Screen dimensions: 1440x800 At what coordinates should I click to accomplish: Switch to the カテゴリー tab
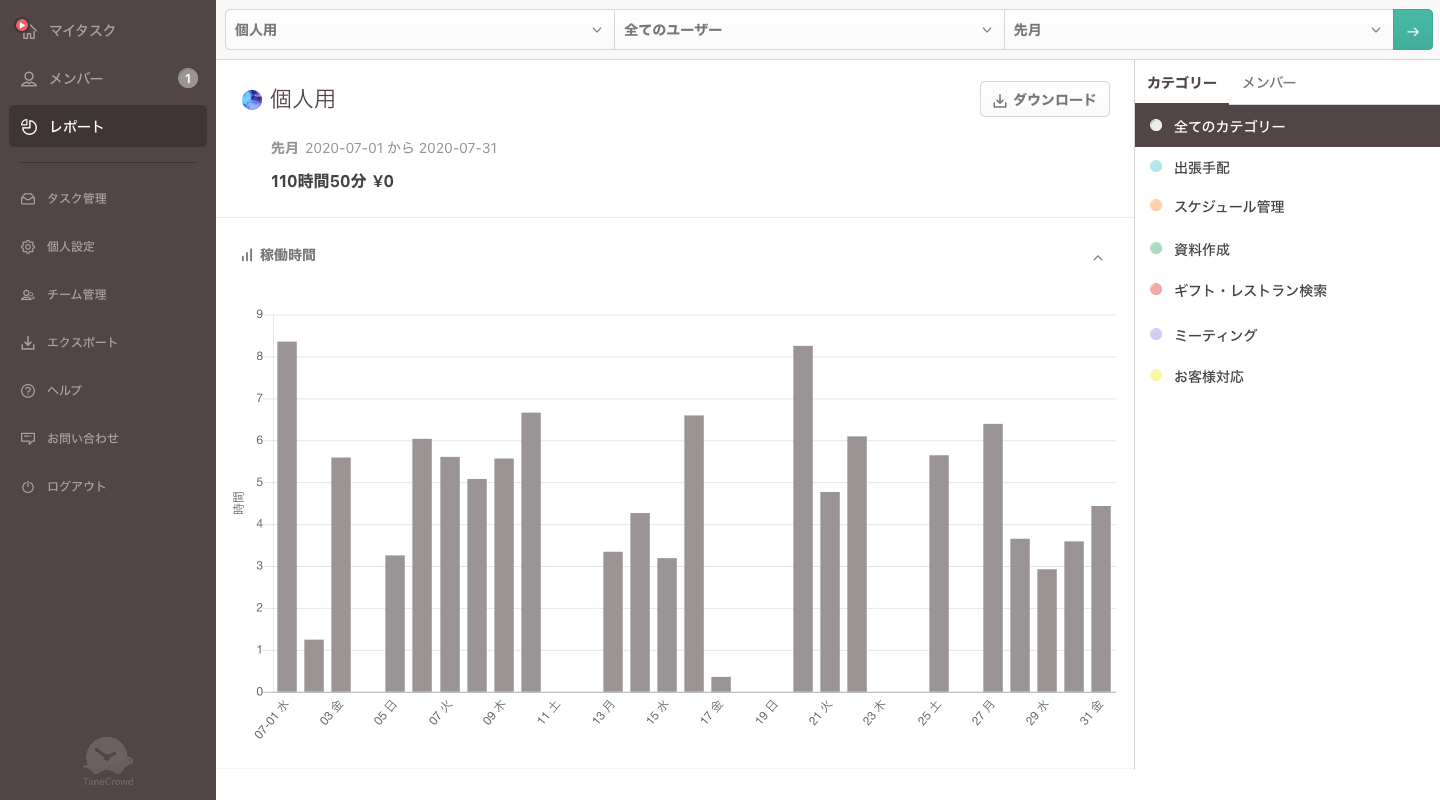1182,83
